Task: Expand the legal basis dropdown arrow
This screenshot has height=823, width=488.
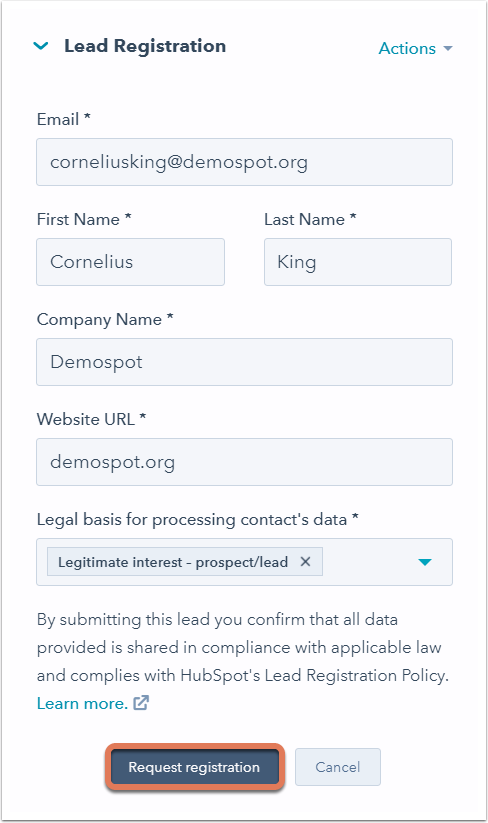Action: point(425,562)
